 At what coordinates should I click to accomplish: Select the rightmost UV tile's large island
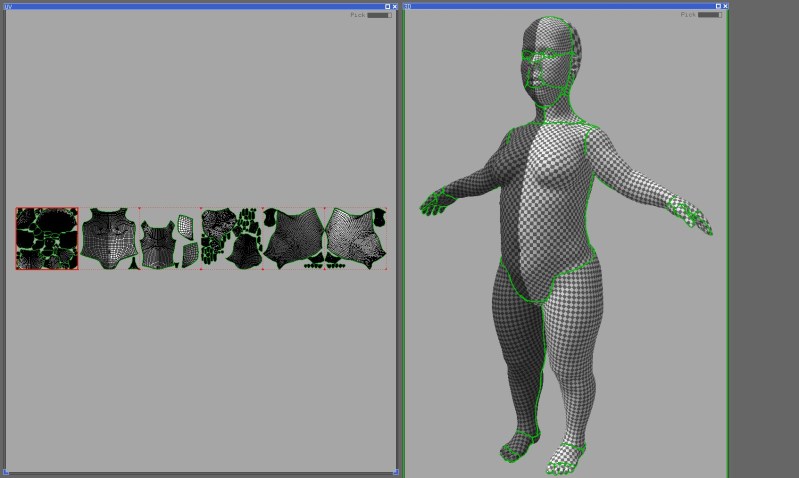354,238
